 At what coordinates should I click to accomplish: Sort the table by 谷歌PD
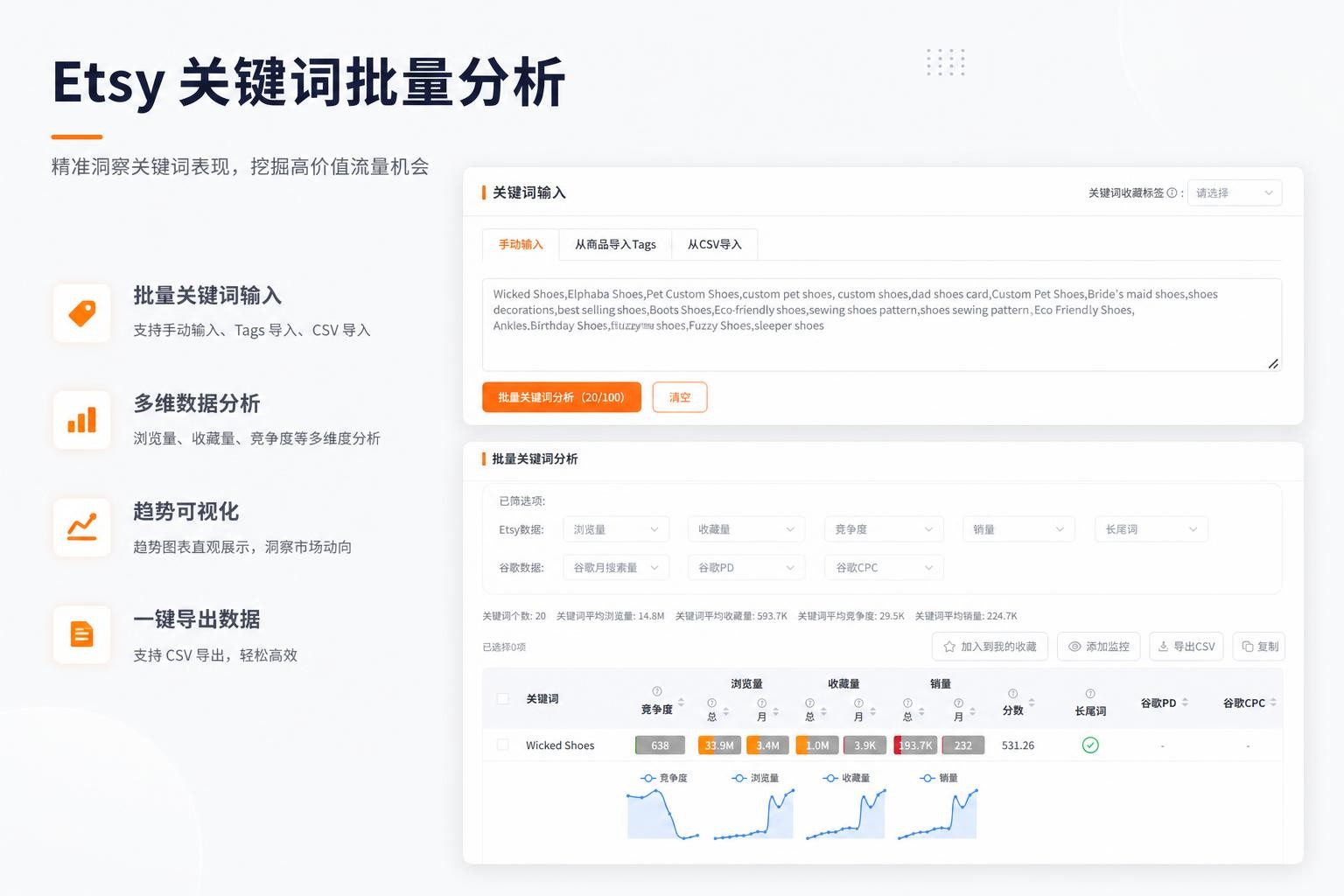click(x=1185, y=703)
